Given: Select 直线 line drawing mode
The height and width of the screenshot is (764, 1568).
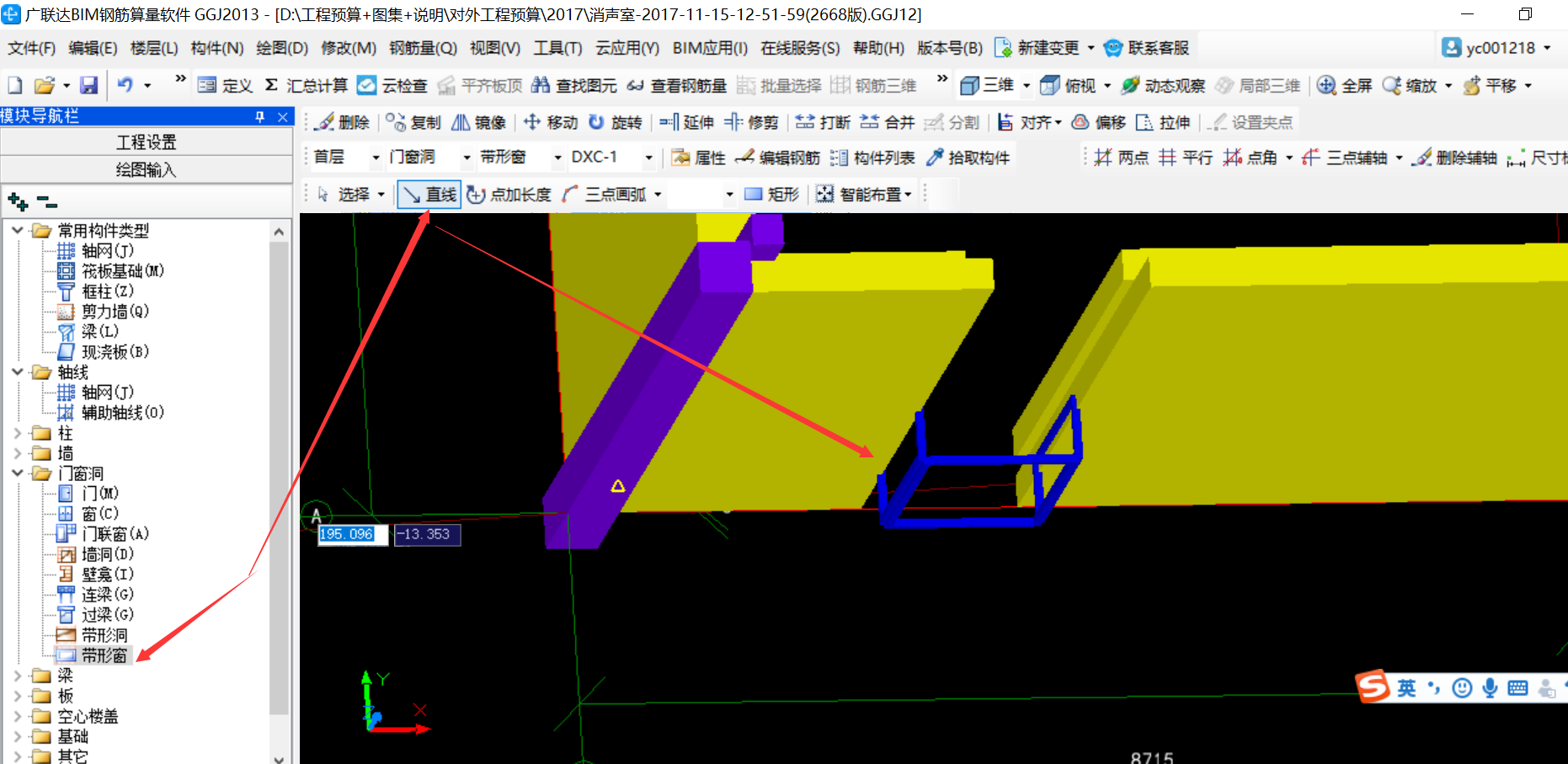Looking at the screenshot, I should tap(429, 195).
